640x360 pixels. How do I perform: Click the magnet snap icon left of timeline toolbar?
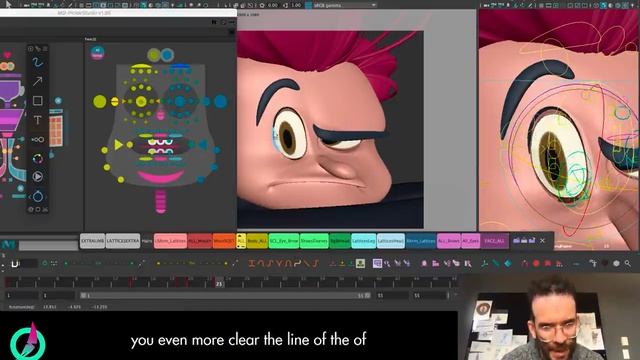tap(15, 264)
